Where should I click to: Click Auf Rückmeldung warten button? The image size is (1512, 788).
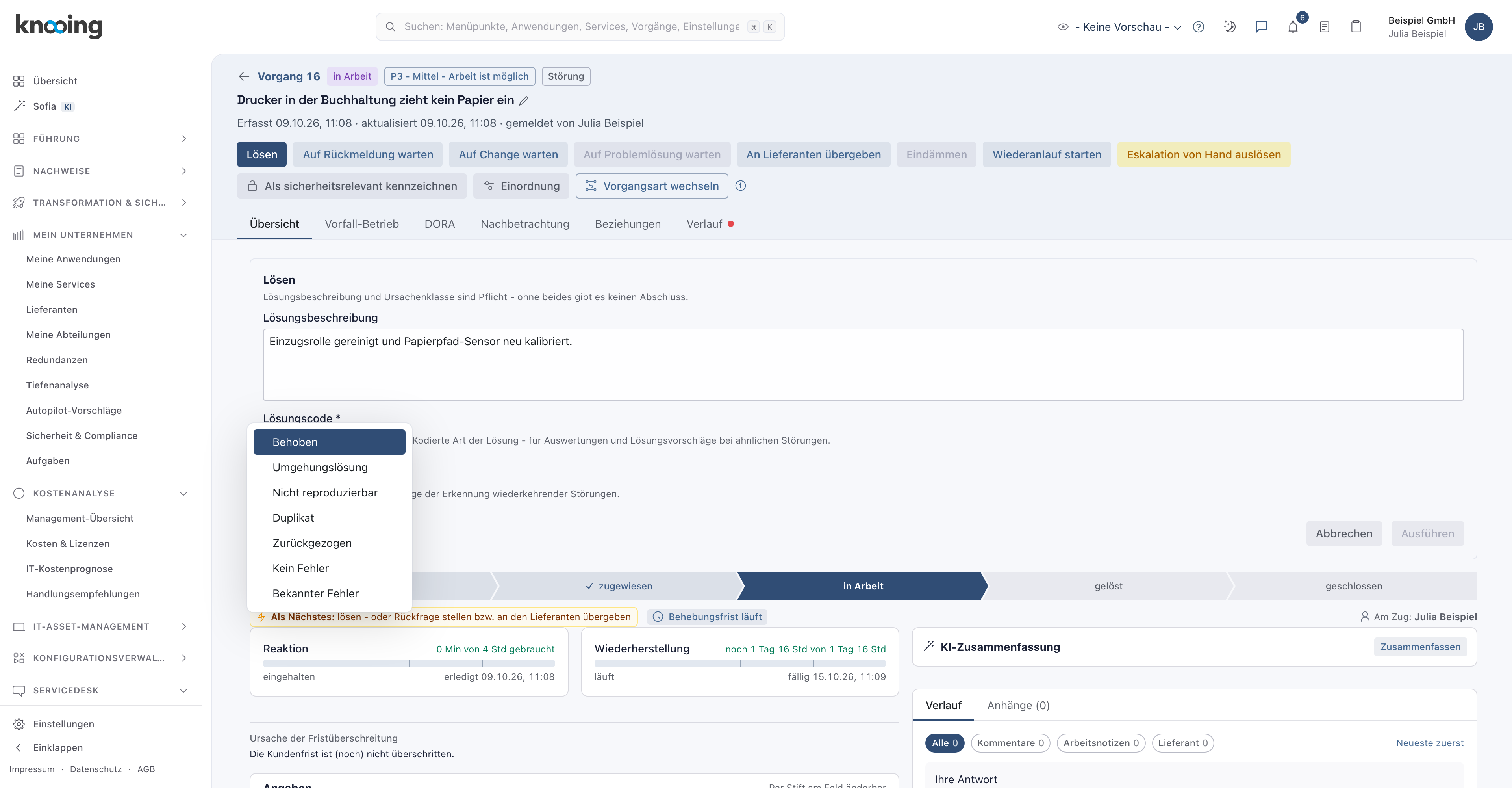click(368, 154)
